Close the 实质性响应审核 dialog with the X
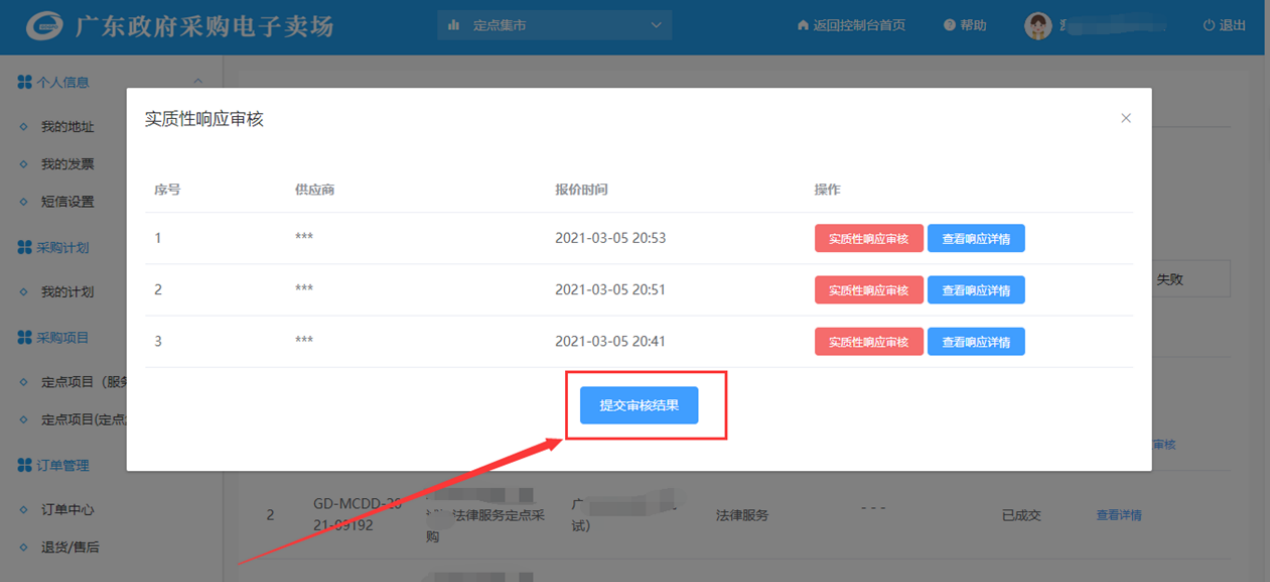The image size is (1270, 582). 1126,118
